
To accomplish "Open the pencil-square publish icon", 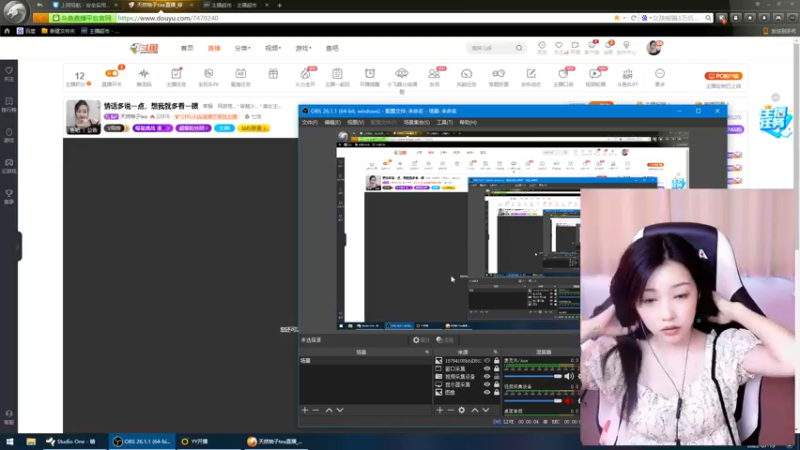I will [x=531, y=73].
